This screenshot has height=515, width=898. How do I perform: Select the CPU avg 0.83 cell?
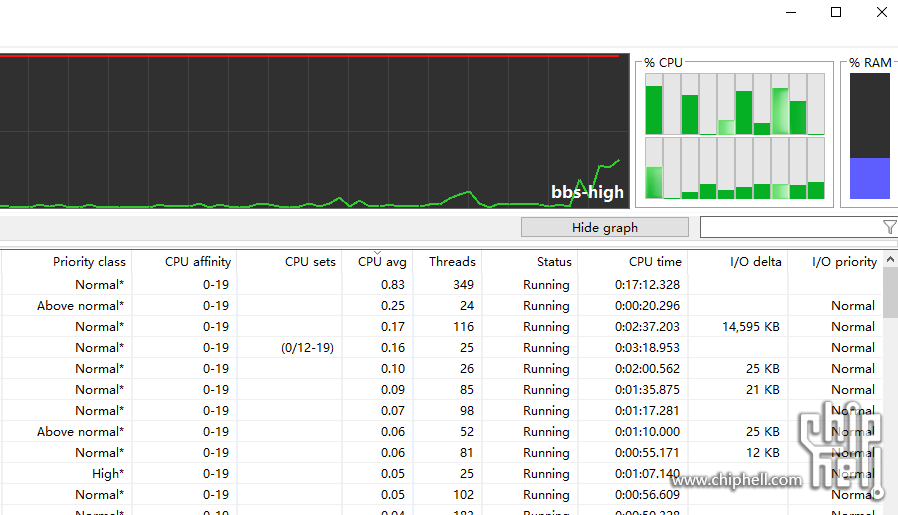393,285
